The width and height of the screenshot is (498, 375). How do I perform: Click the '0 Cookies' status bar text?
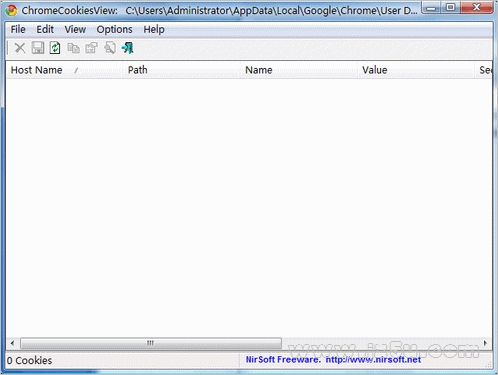(29, 360)
